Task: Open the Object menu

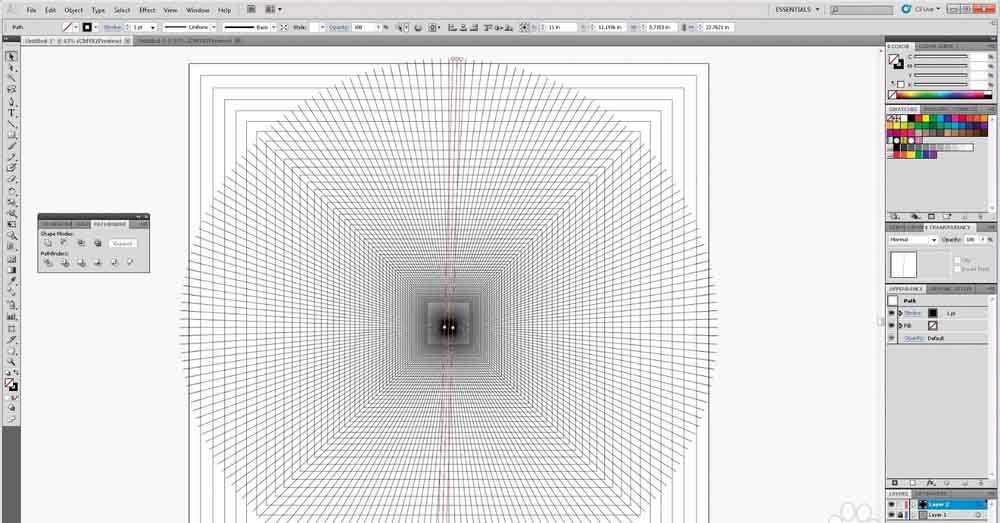Action: tap(73, 10)
